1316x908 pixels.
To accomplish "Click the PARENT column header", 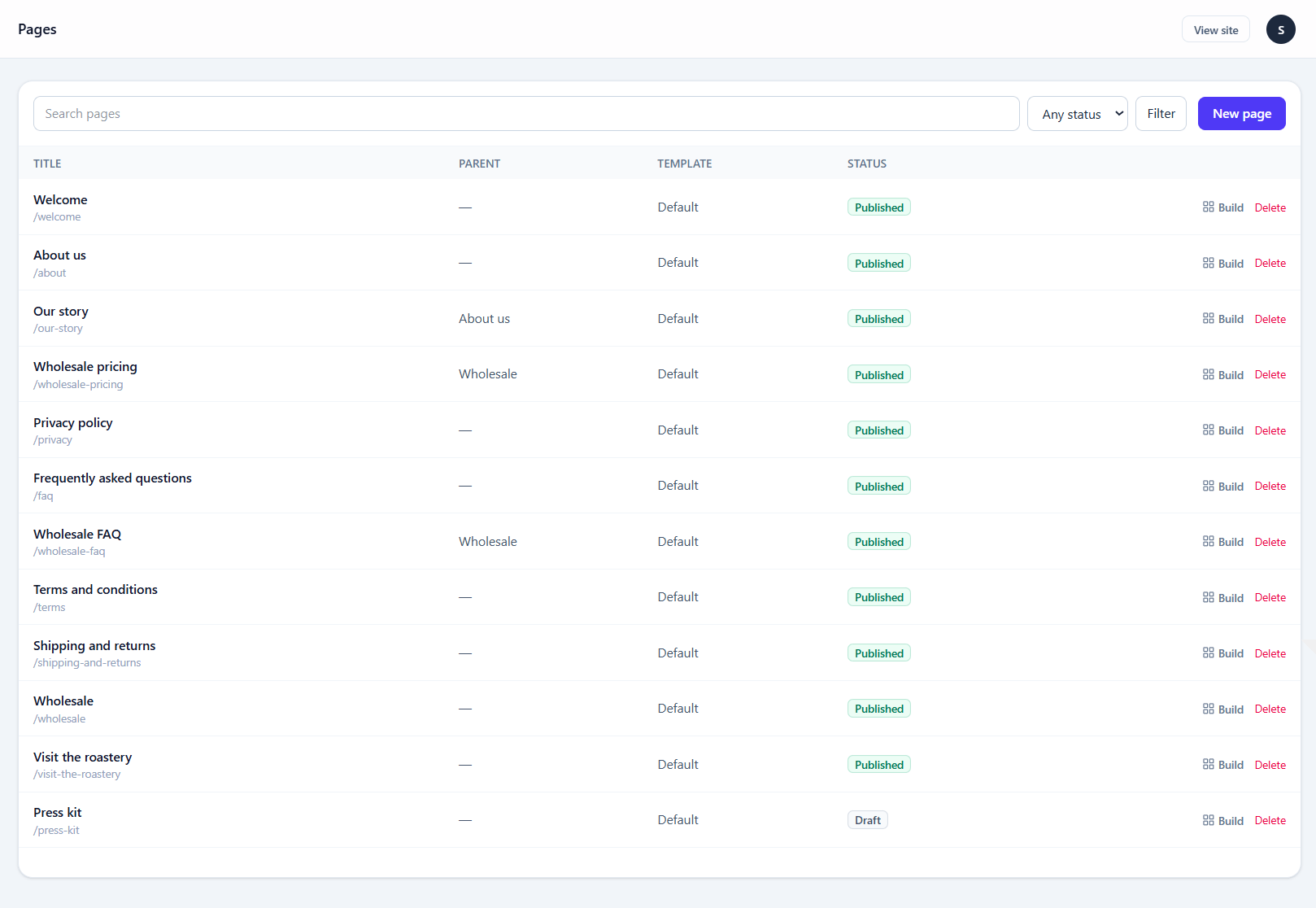I will (479, 164).
